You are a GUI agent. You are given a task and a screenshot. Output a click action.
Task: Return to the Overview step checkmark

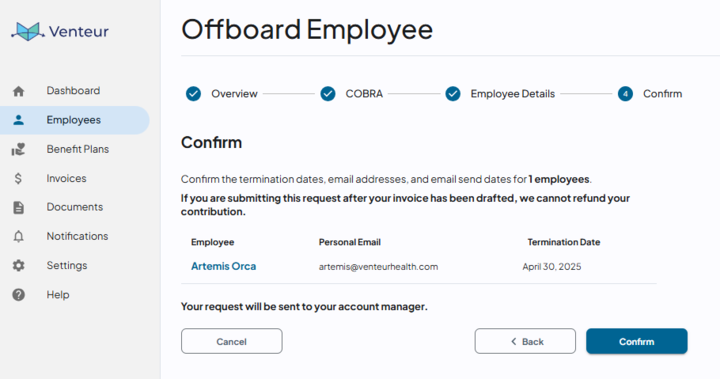click(193, 94)
